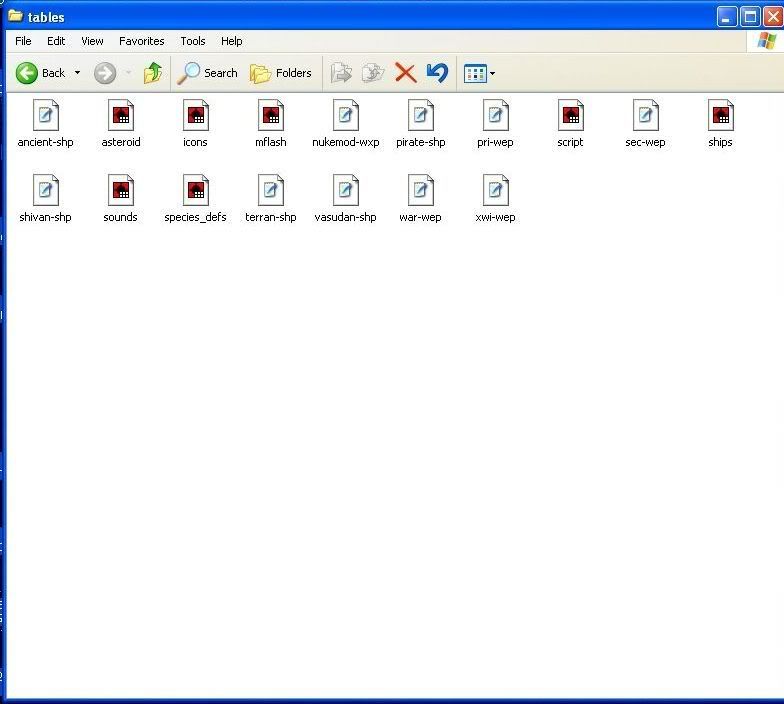
Task: Click the red Delete X icon
Action: pos(406,73)
